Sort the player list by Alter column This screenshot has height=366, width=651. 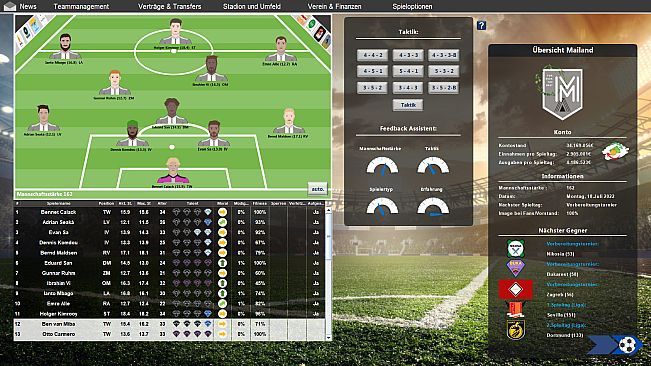tap(162, 203)
